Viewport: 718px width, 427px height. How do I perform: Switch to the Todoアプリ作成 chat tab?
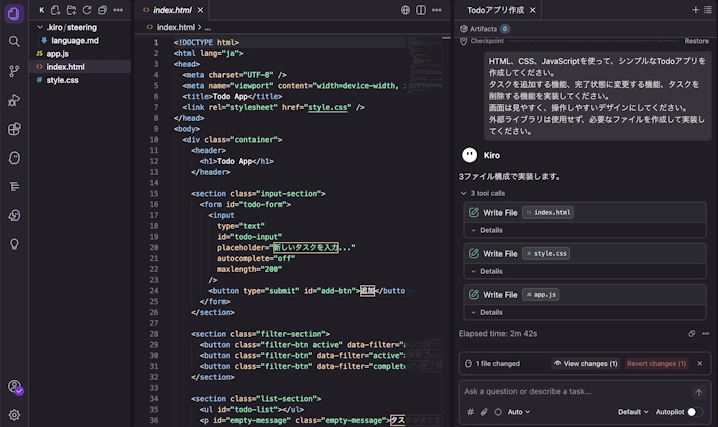[x=495, y=10]
